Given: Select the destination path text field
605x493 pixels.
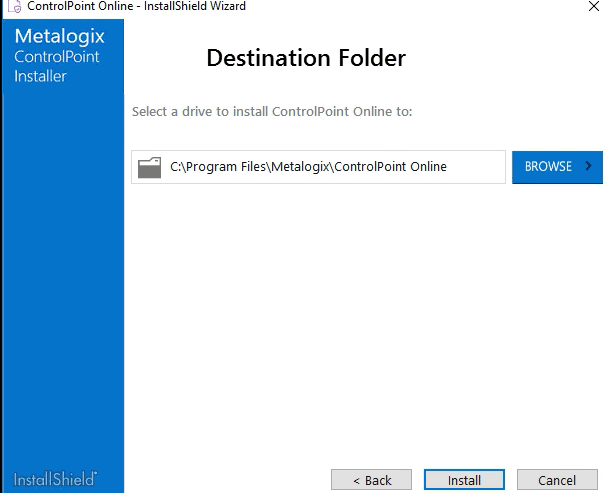Looking at the screenshot, I should pos(318,167).
